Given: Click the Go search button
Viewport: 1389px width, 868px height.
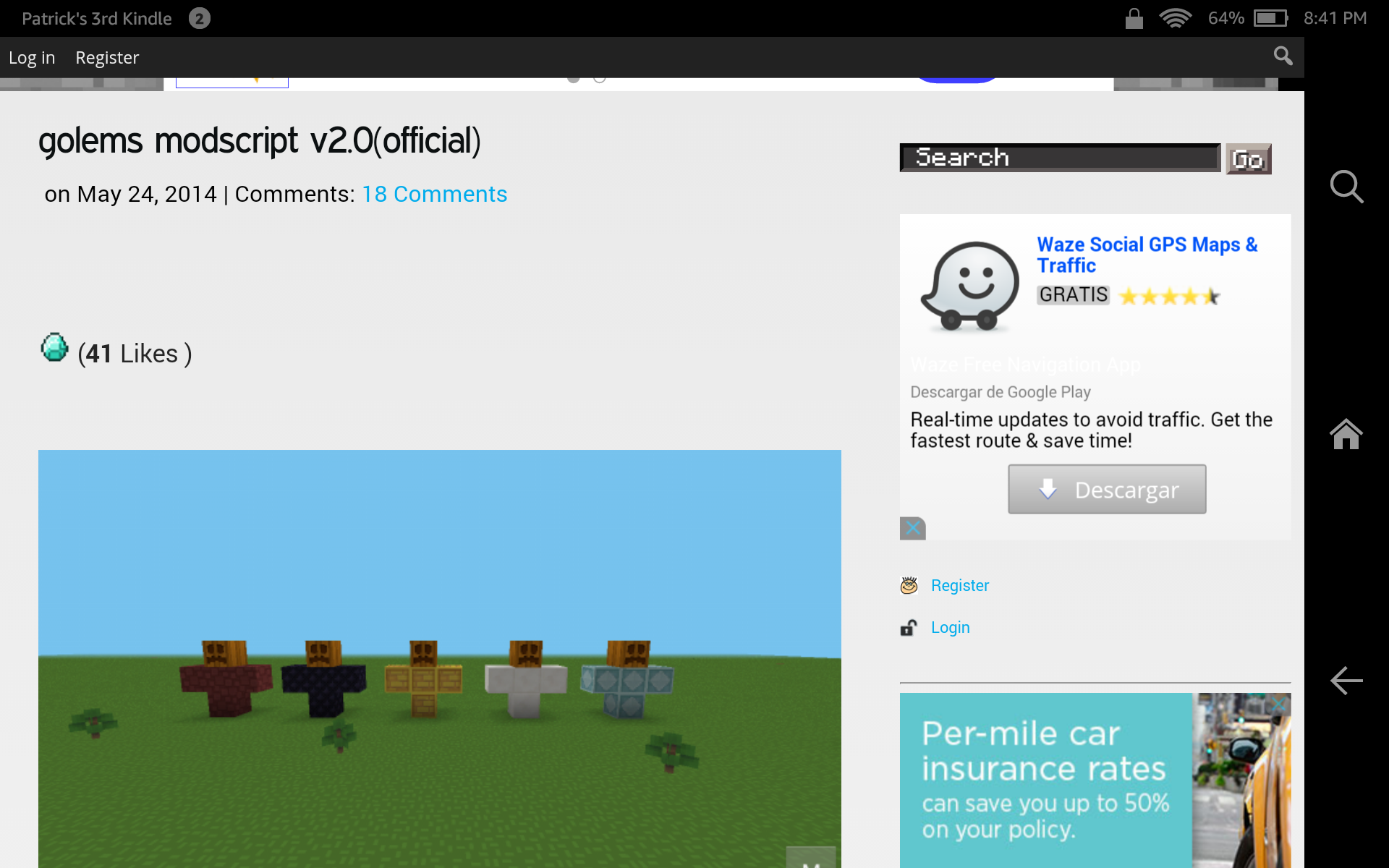Looking at the screenshot, I should [x=1248, y=158].
